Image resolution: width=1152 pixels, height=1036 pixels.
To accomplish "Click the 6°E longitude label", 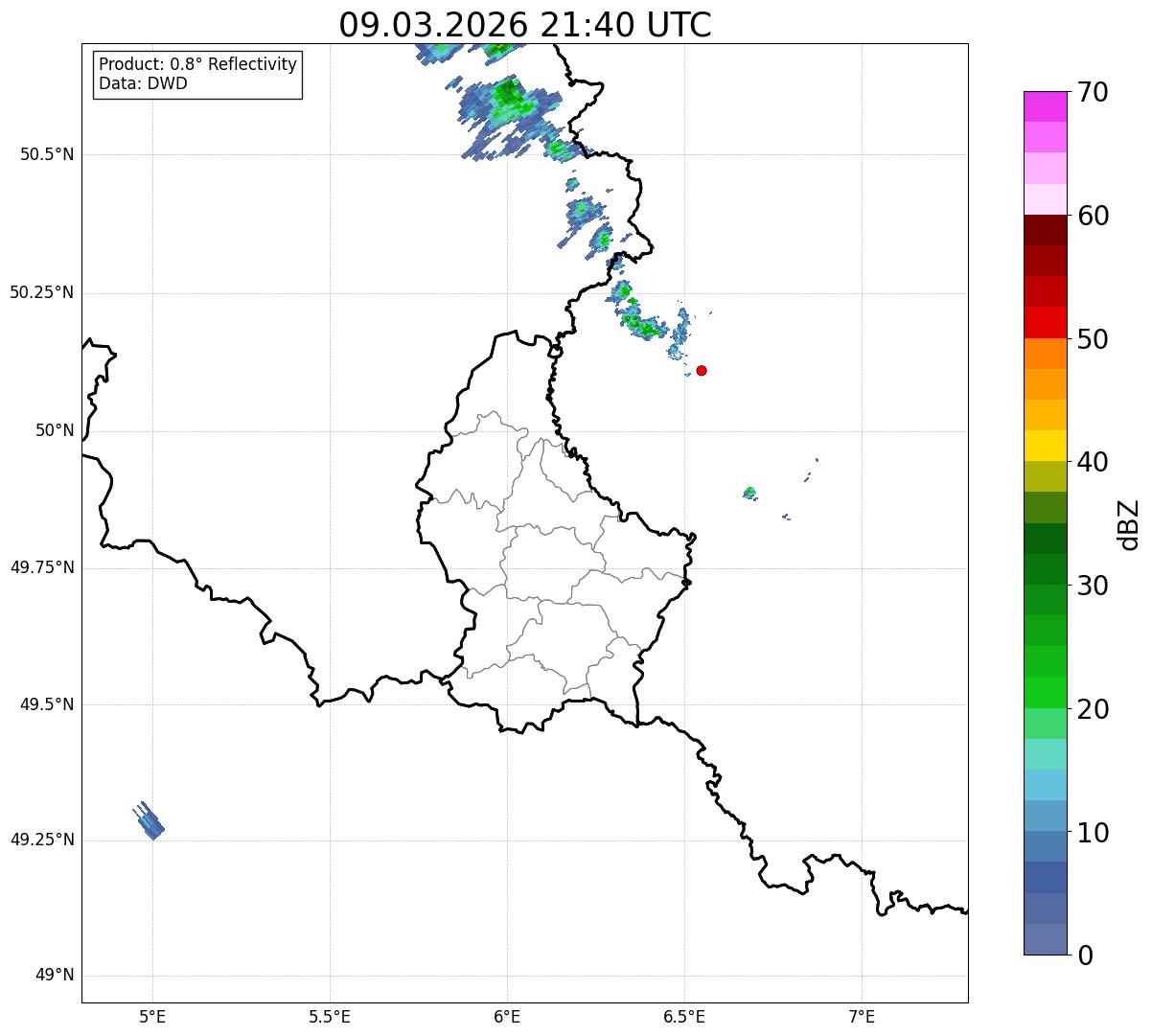I will [x=507, y=1017].
